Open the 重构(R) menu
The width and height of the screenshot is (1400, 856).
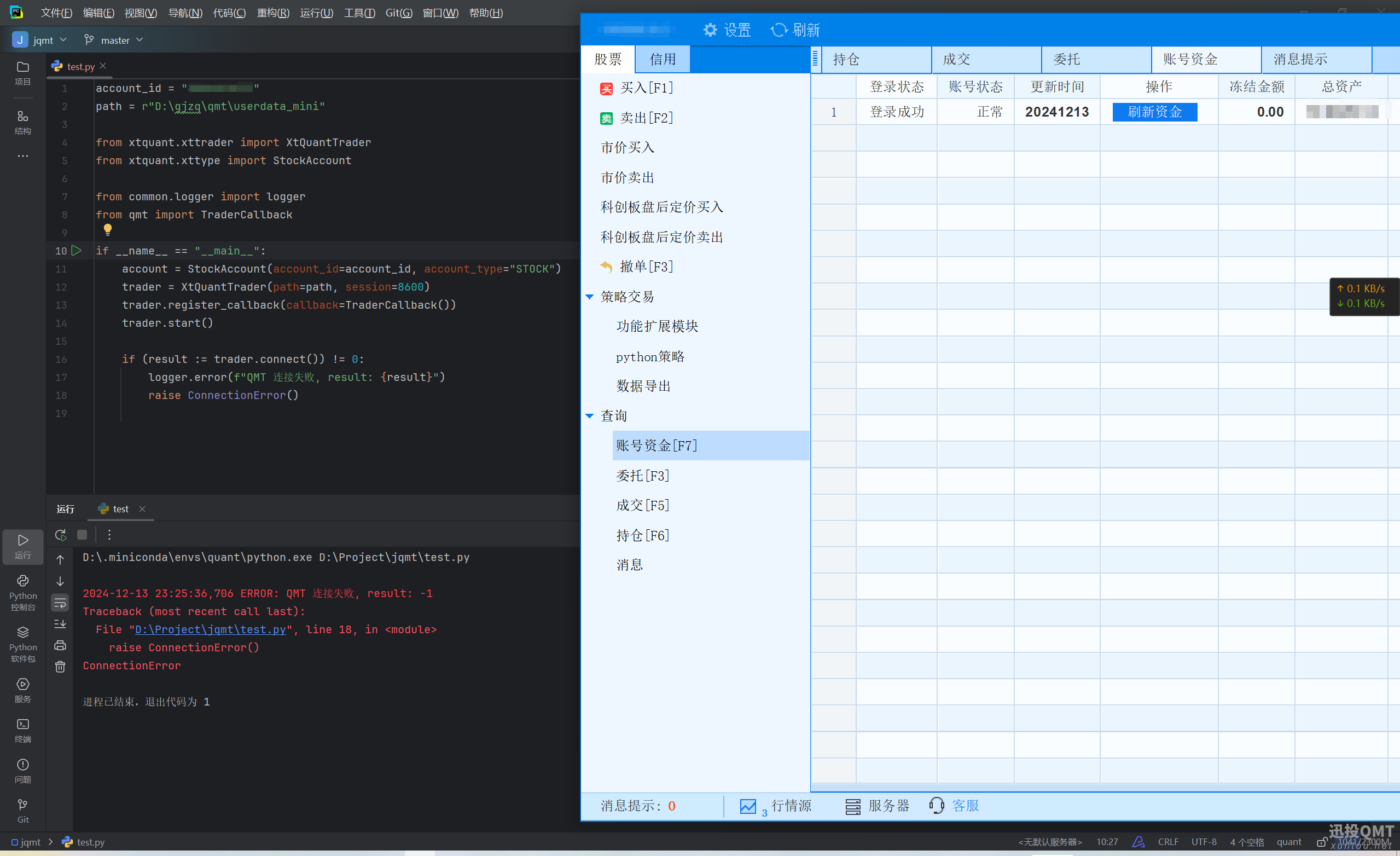pos(273,13)
